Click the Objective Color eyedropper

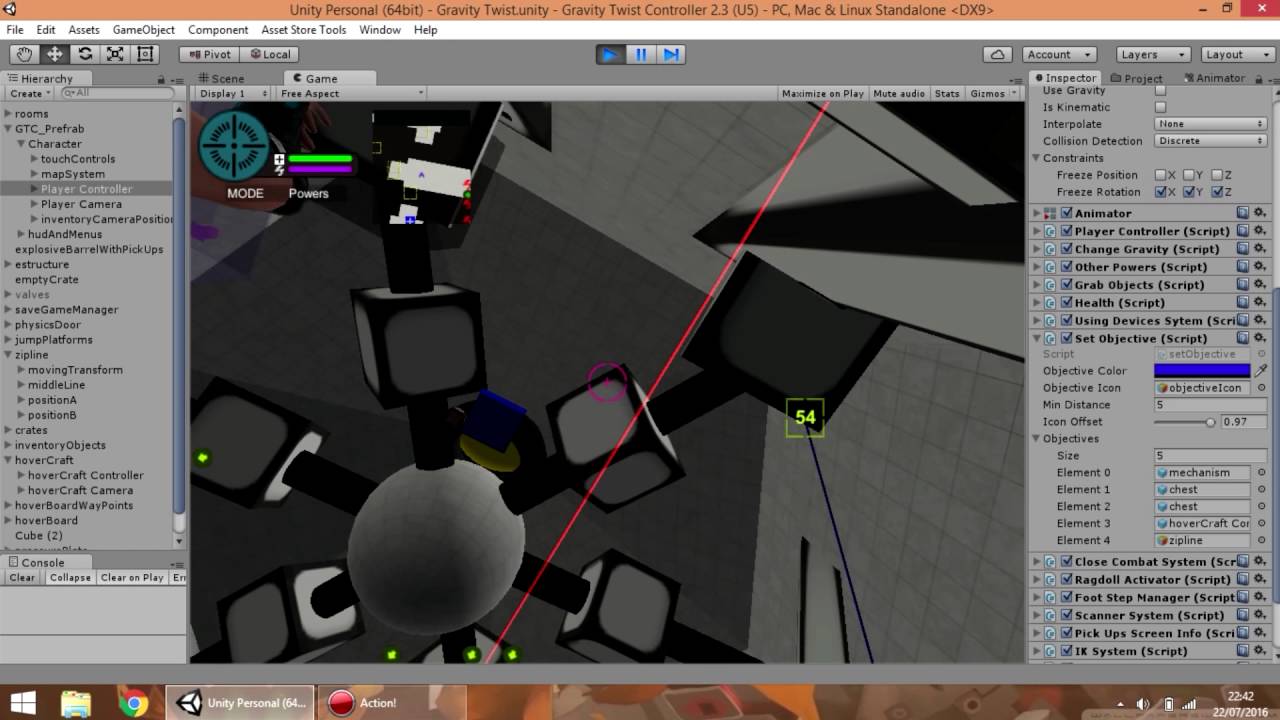(x=1261, y=371)
